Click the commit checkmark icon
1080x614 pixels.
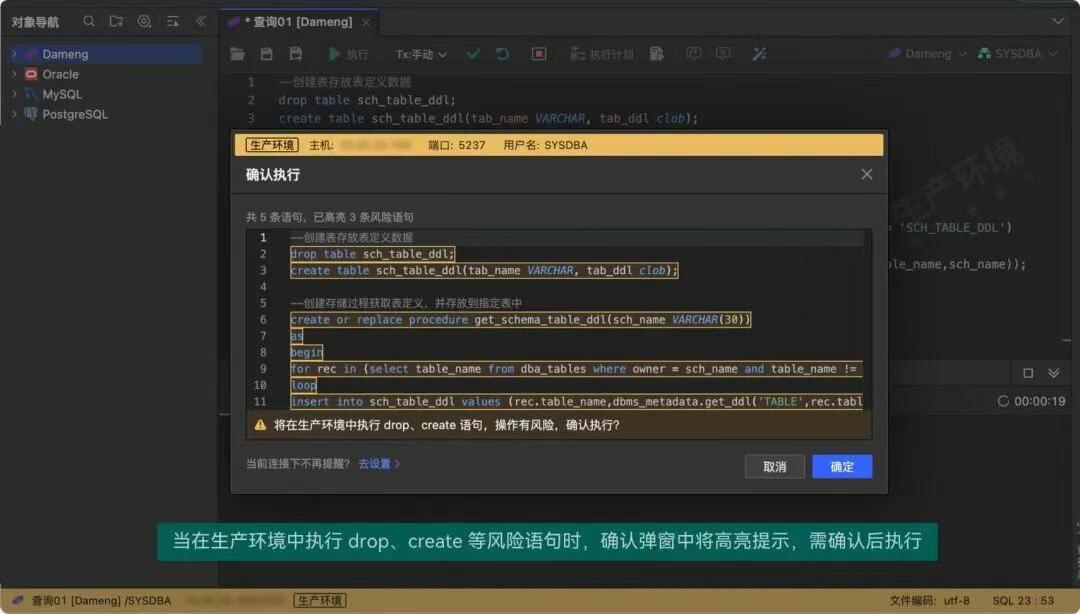pos(473,54)
